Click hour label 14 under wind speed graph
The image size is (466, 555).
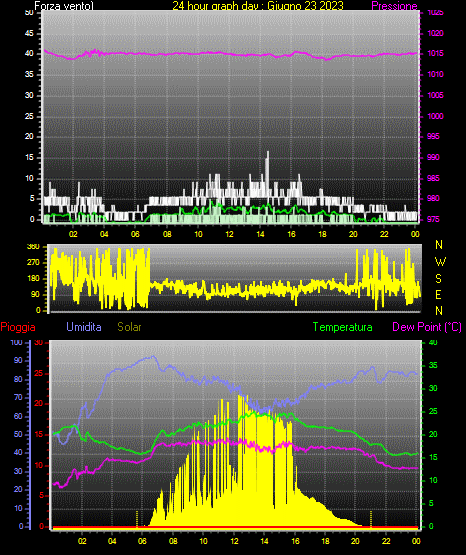point(260,234)
